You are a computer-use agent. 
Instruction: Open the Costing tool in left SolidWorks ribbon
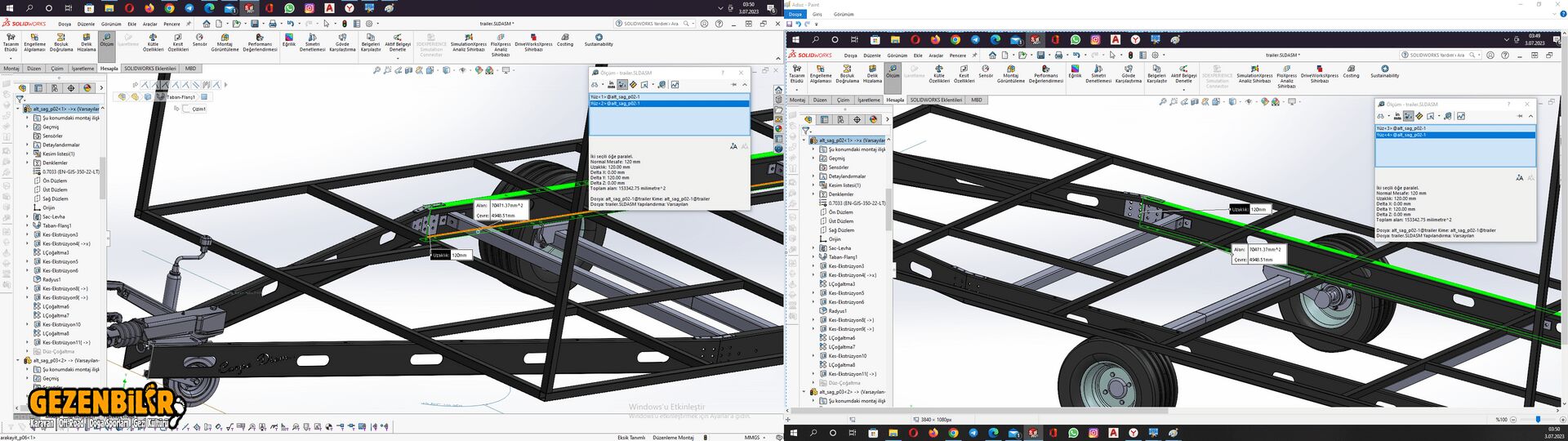point(565,40)
